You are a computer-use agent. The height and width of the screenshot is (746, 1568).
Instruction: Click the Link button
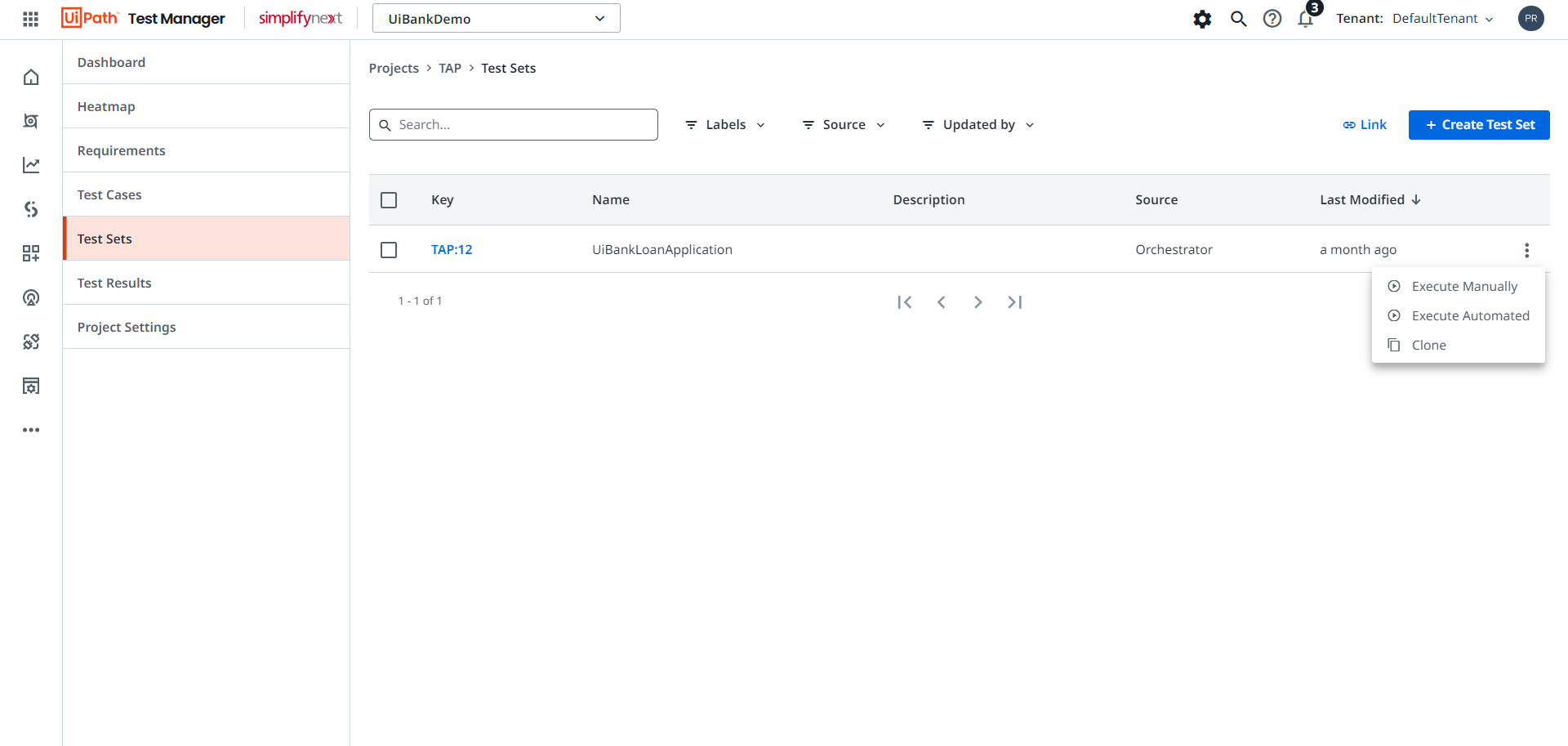click(1365, 125)
